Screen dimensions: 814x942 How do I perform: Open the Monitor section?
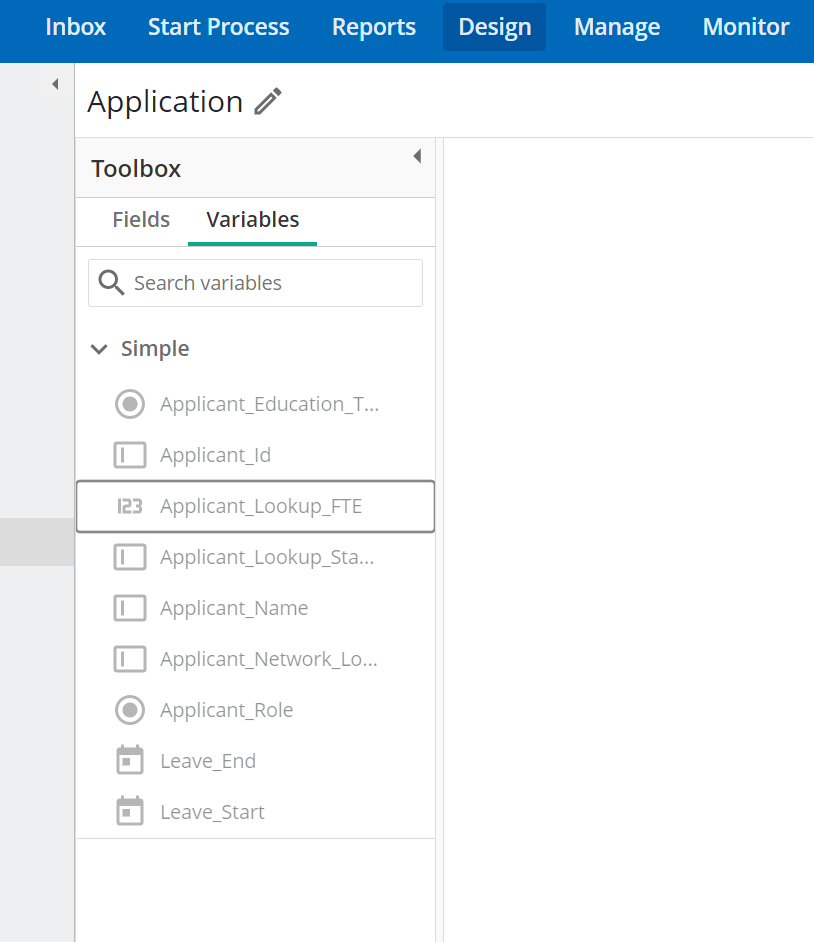point(746,27)
